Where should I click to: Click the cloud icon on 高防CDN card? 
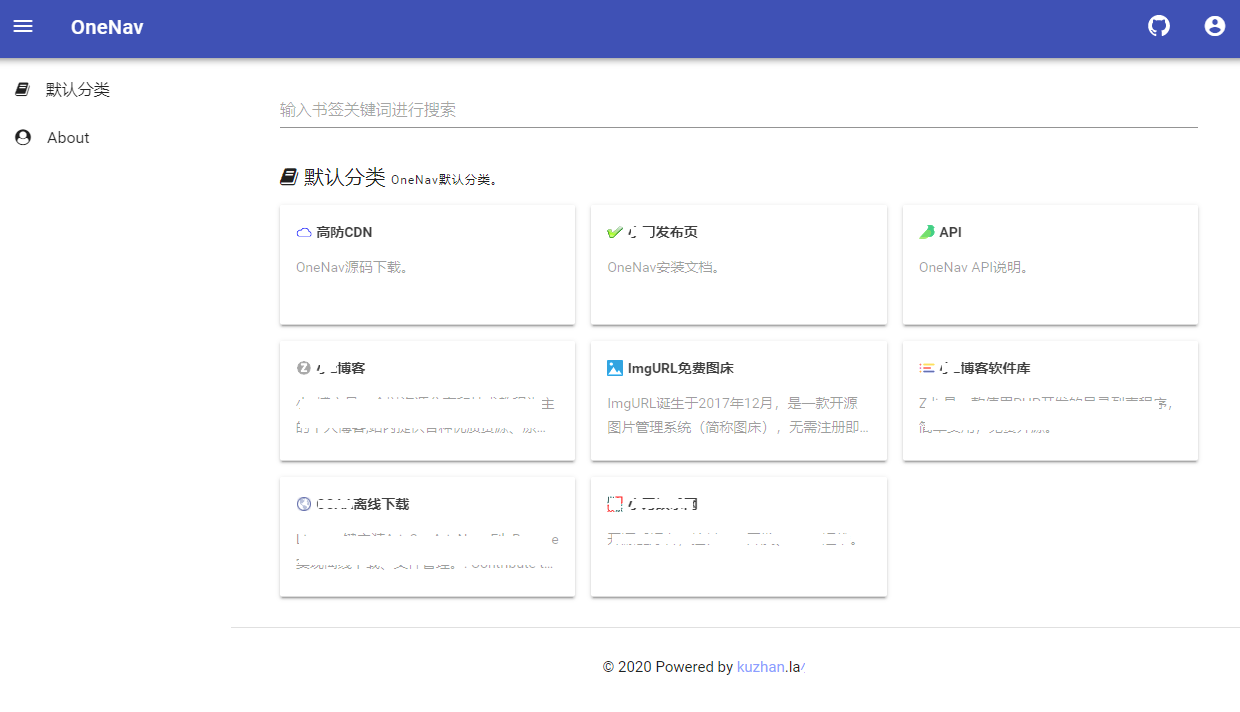(x=303, y=231)
